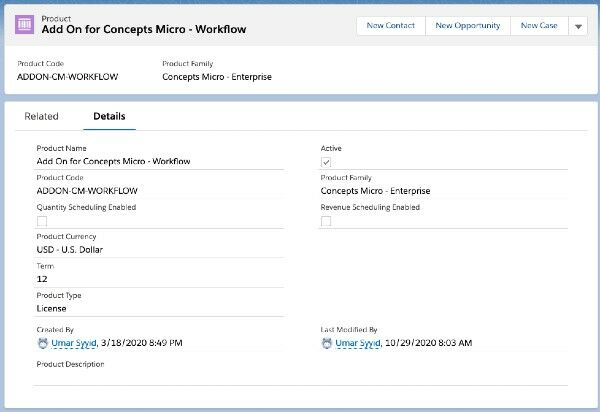Viewport: 600px width, 412px height.
Task: Click the Last Modified By user avatar icon
Action: click(327, 343)
